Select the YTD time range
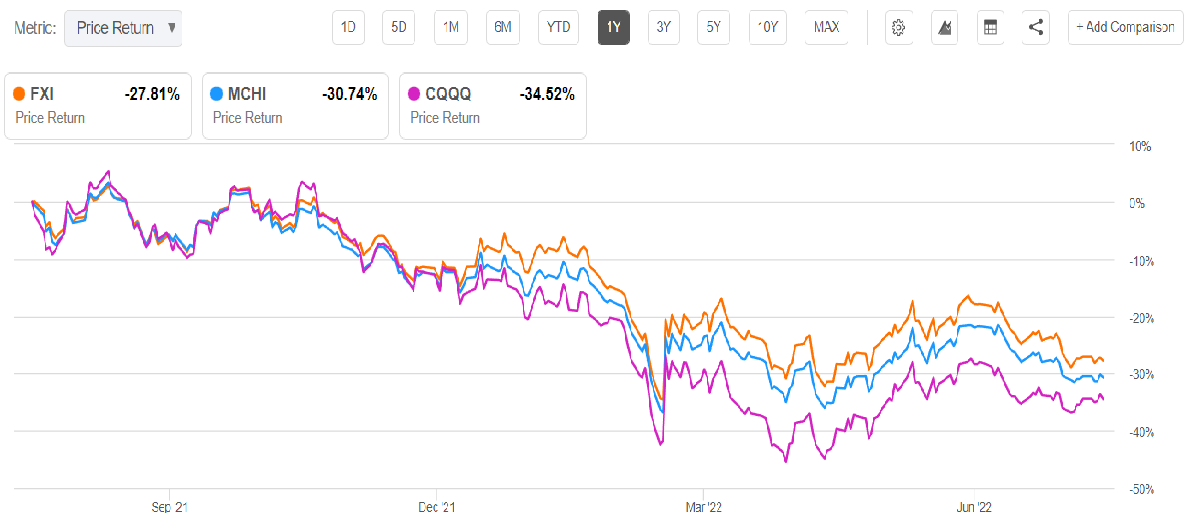Image resolution: width=1187 pixels, height=519 pixels. [558, 27]
